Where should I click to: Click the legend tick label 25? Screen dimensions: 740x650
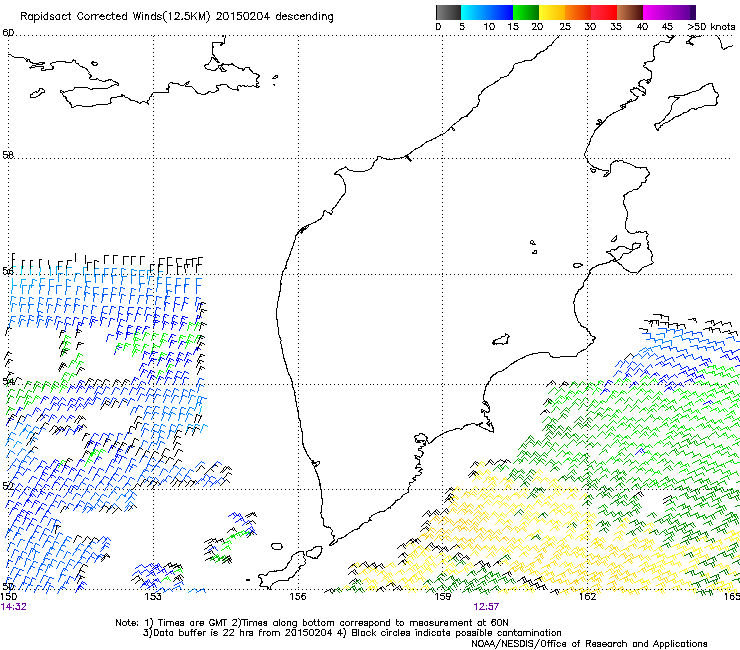(565, 26)
